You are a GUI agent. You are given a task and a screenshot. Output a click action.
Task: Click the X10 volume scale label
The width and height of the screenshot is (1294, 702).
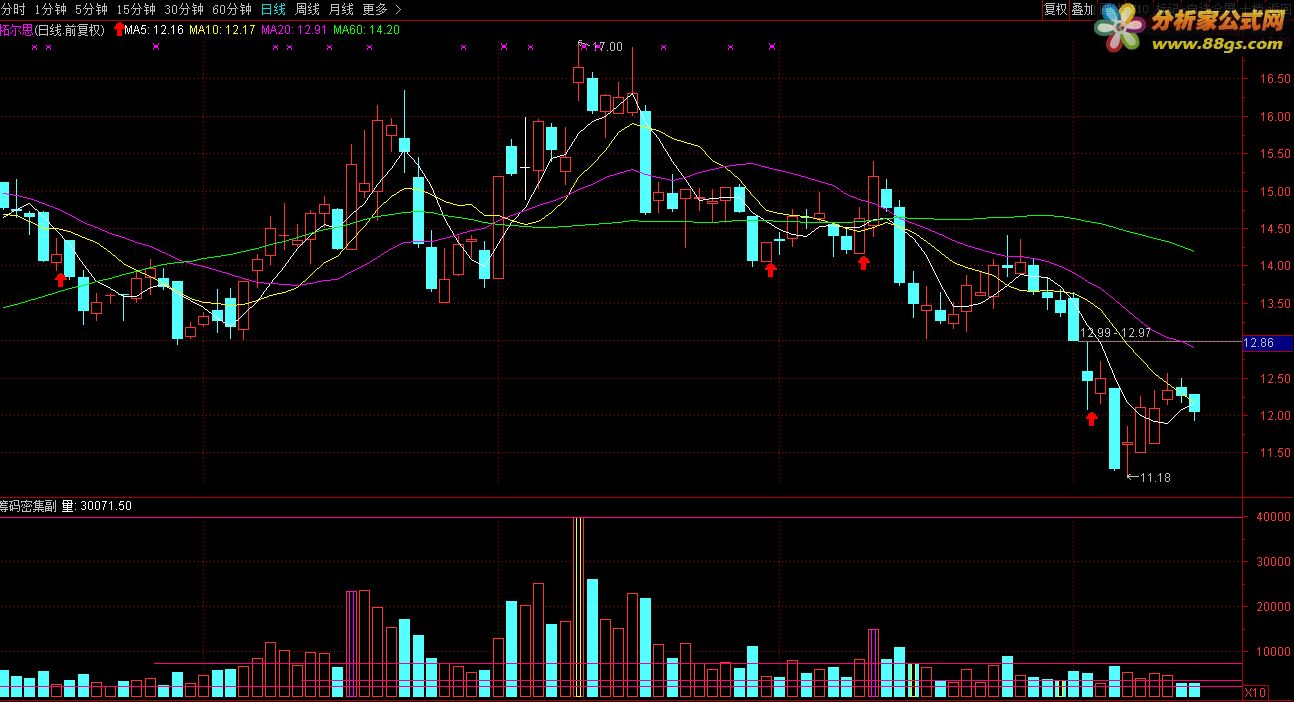[x=1254, y=692]
